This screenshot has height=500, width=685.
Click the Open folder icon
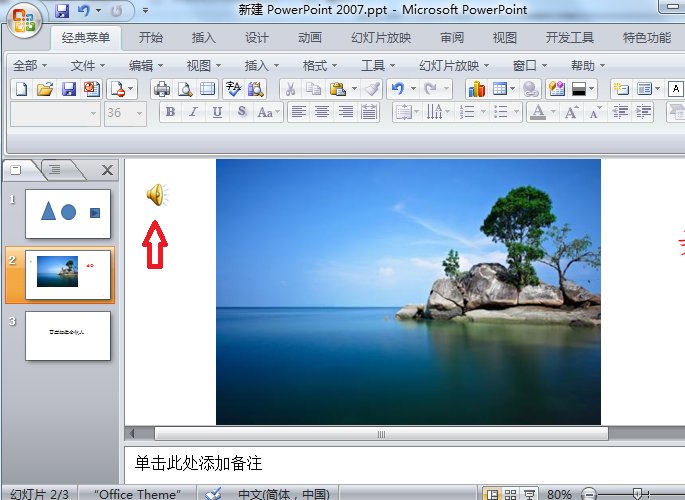click(45, 89)
